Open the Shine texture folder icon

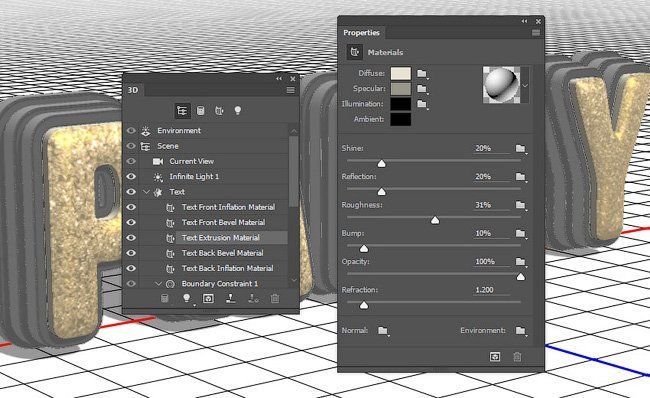pos(521,148)
